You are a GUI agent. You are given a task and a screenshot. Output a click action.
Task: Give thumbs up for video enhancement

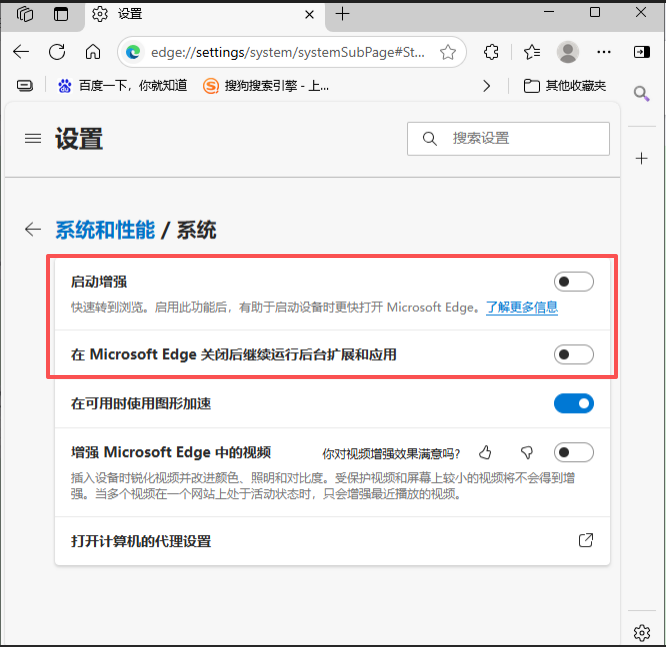485,453
